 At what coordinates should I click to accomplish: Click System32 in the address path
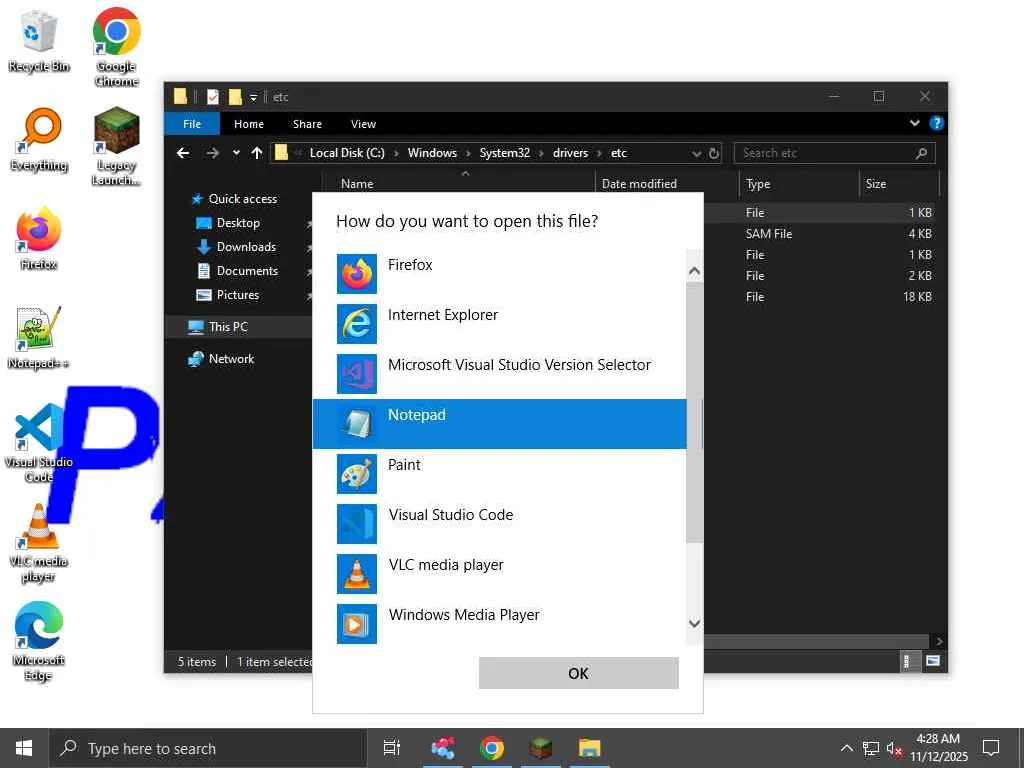[504, 153]
